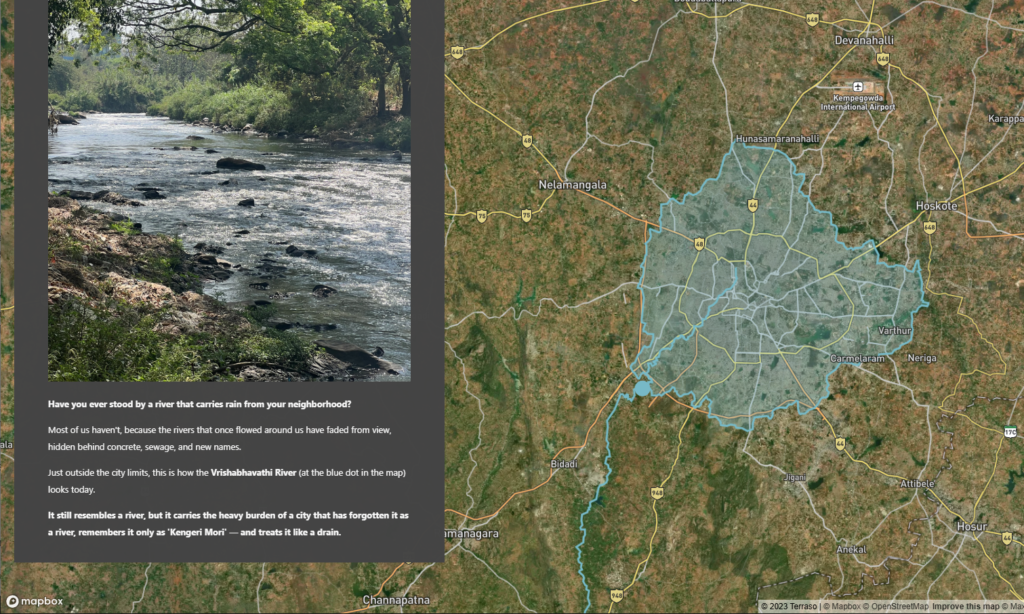
Task: Click the "Improve this map" link
Action: 961,605
